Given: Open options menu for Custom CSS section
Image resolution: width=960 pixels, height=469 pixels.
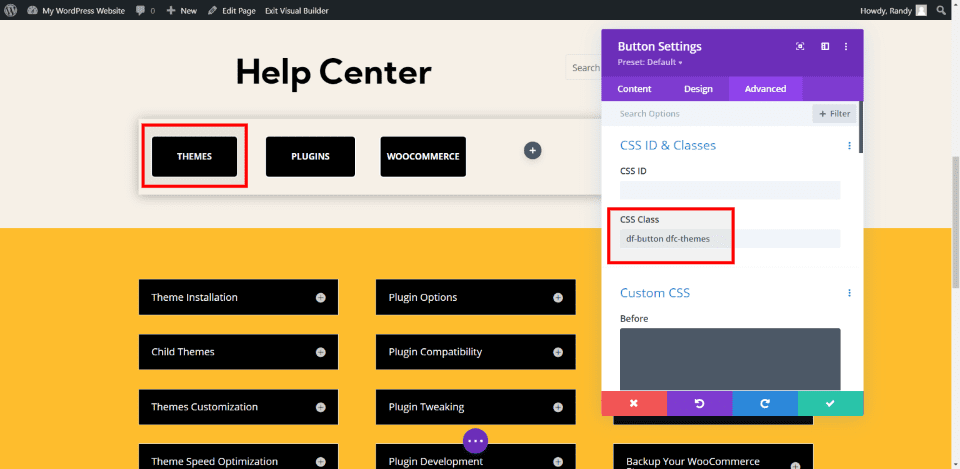Looking at the screenshot, I should click(x=849, y=293).
